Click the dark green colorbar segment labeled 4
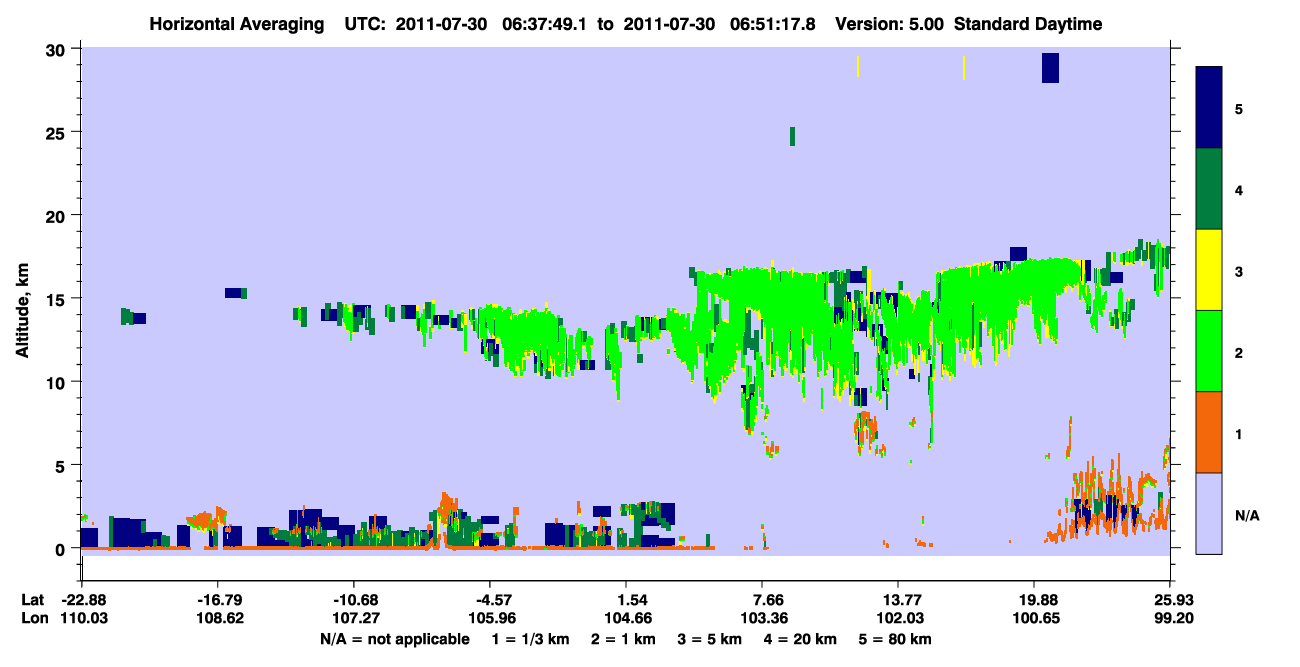 click(x=1209, y=189)
